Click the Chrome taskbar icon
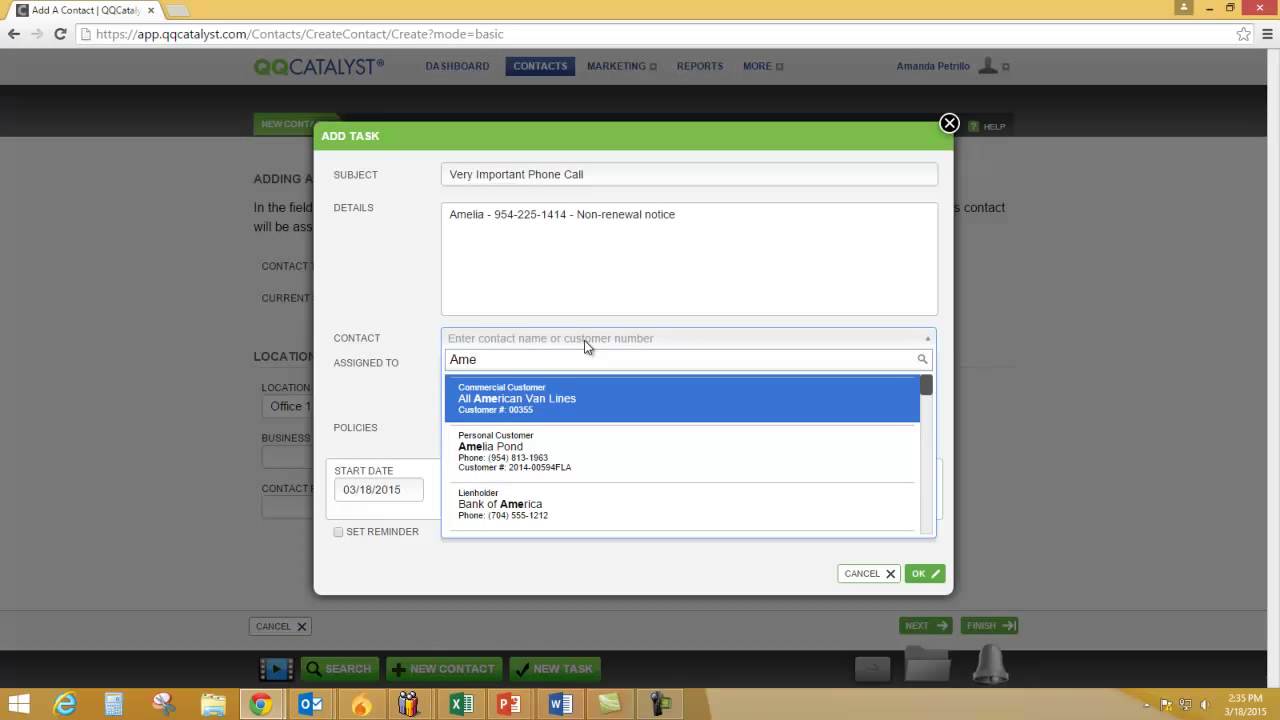The image size is (1280, 720). coord(261,704)
